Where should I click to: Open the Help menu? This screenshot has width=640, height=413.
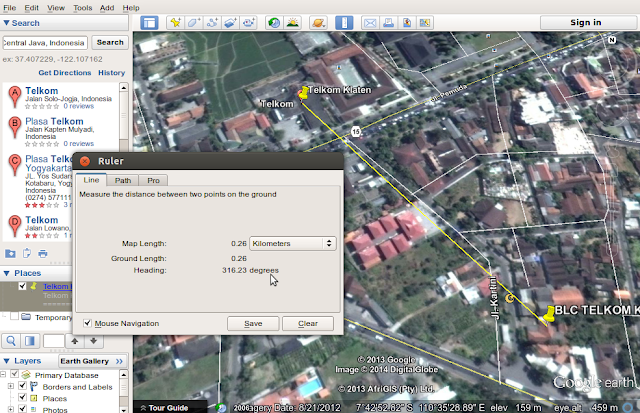(131, 8)
